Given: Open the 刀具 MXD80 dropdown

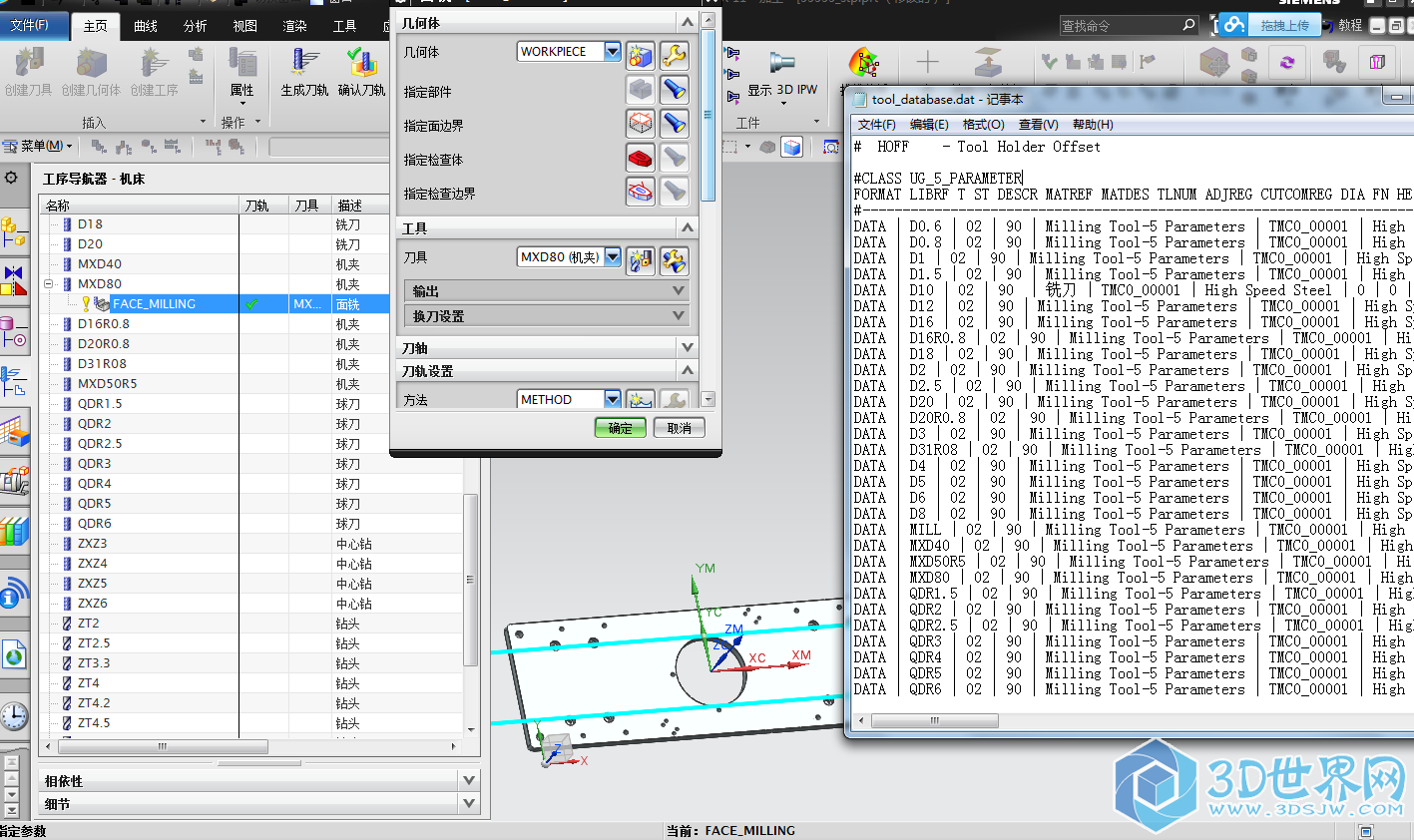Looking at the screenshot, I should [x=613, y=256].
